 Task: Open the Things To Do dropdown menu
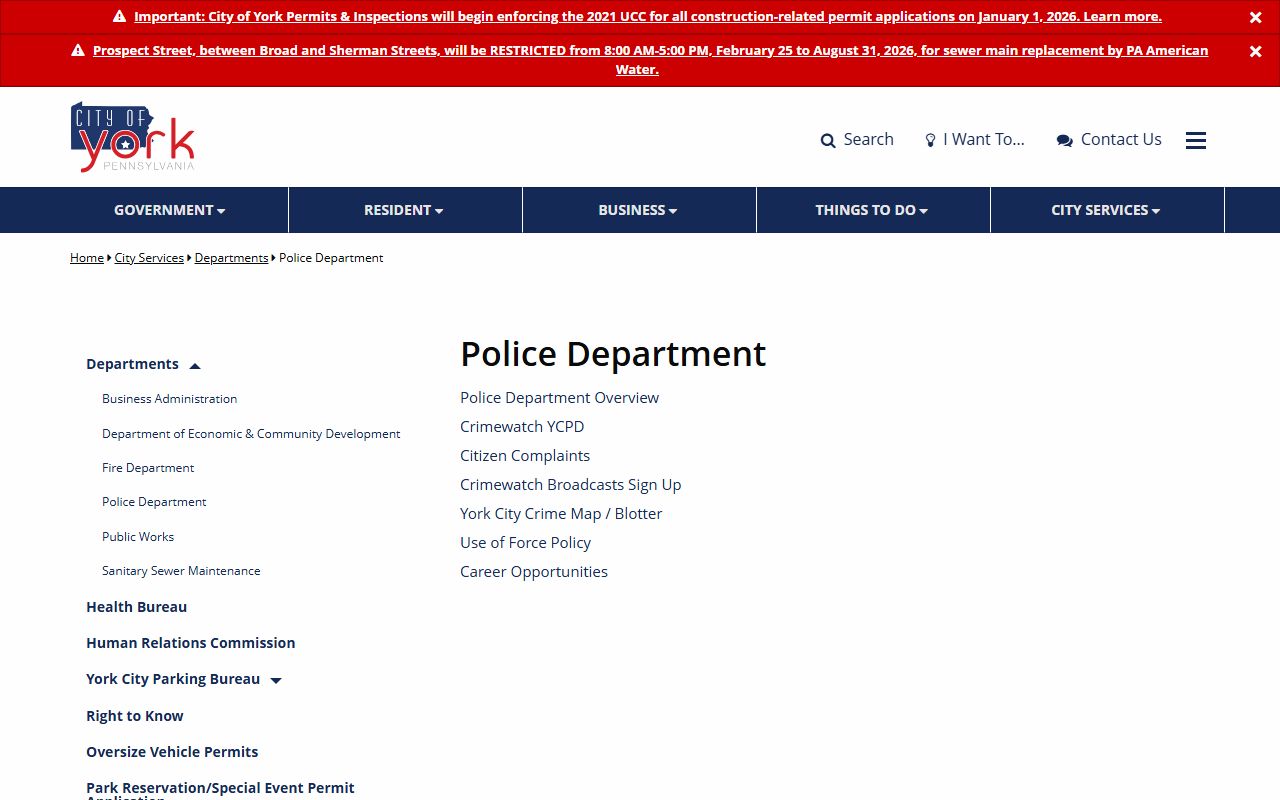click(x=872, y=210)
